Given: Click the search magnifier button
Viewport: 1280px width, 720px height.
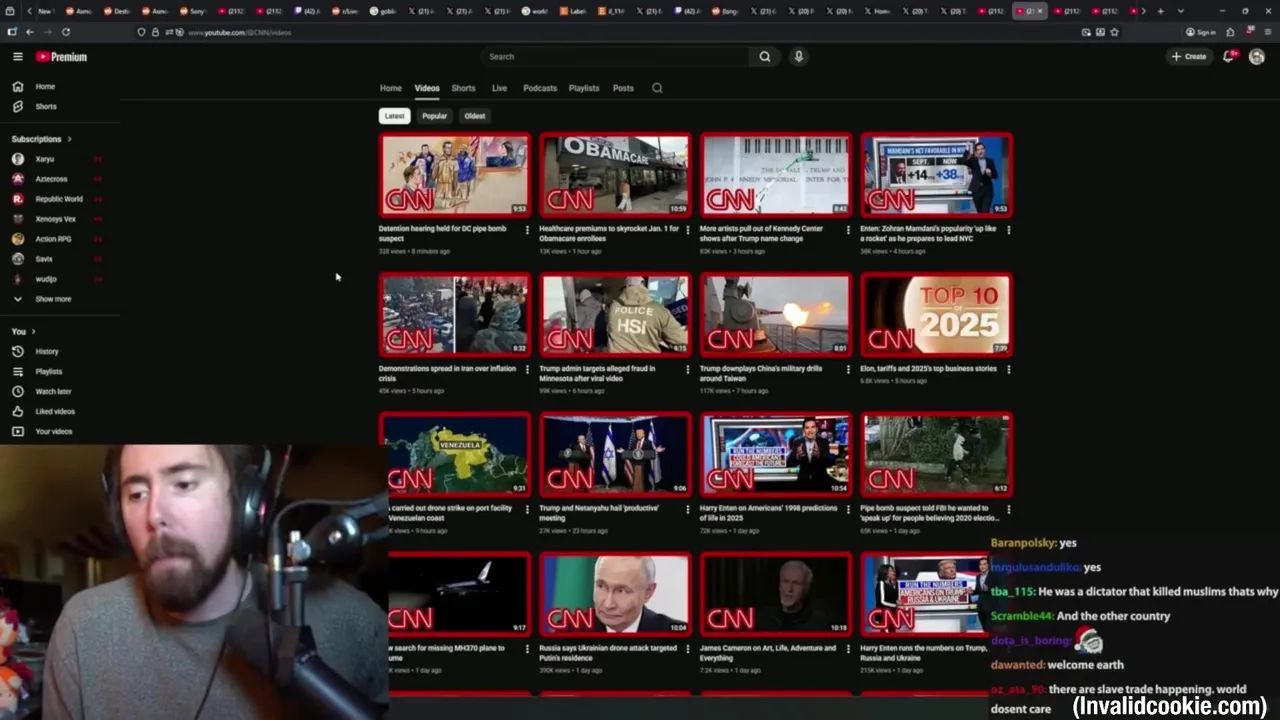Looking at the screenshot, I should pos(765,57).
